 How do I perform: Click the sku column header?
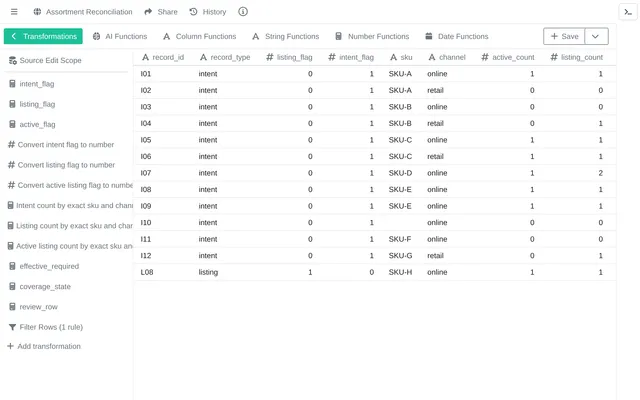[401, 57]
